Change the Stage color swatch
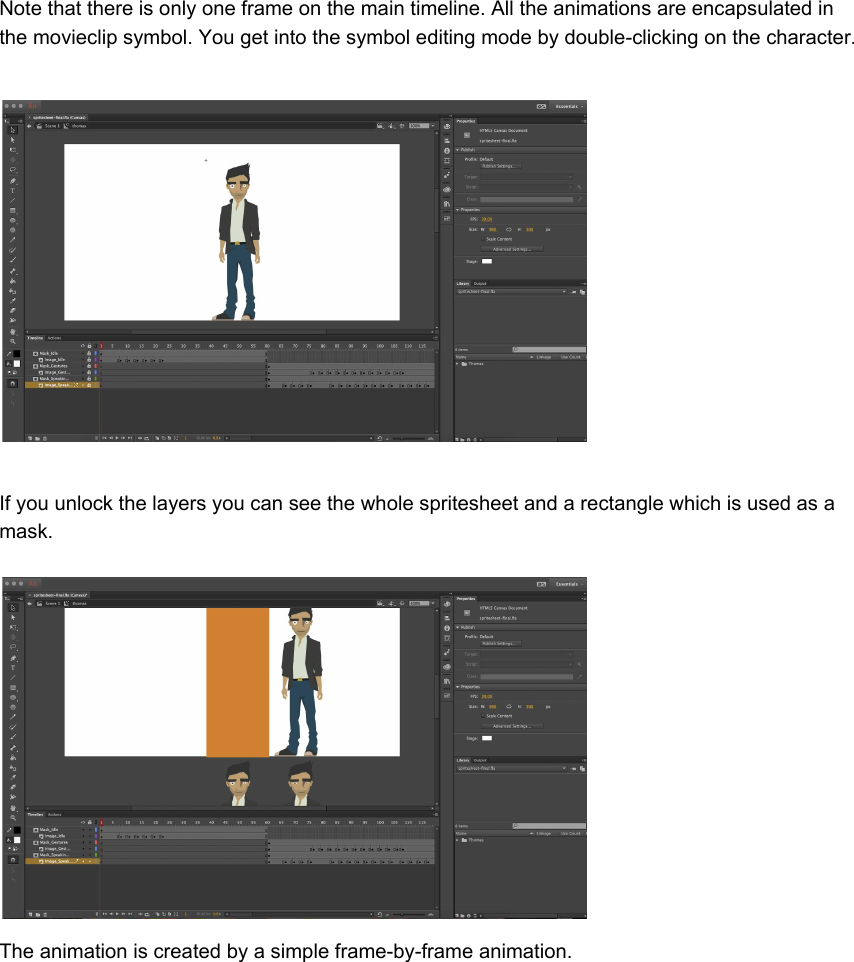Viewport: 854px width, 962px height. coord(487,261)
